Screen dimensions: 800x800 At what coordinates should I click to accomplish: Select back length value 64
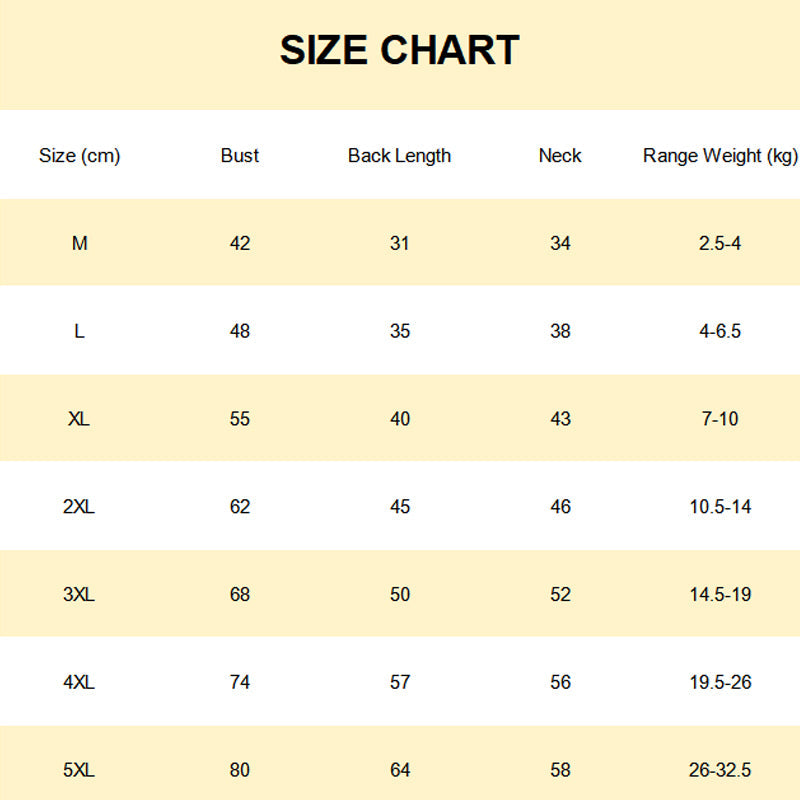pyautogui.click(x=400, y=770)
